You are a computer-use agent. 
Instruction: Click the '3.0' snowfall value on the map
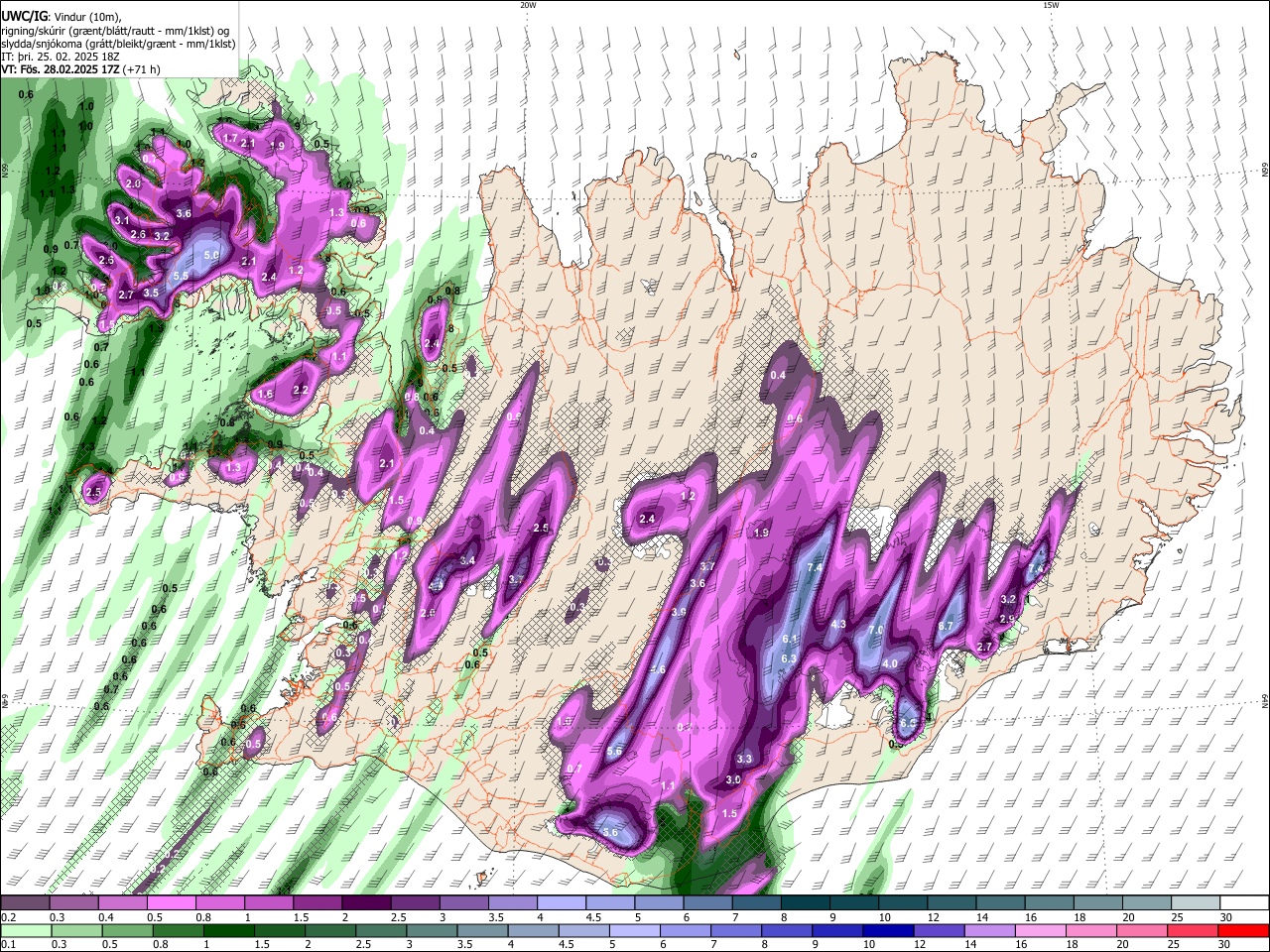[x=733, y=780]
